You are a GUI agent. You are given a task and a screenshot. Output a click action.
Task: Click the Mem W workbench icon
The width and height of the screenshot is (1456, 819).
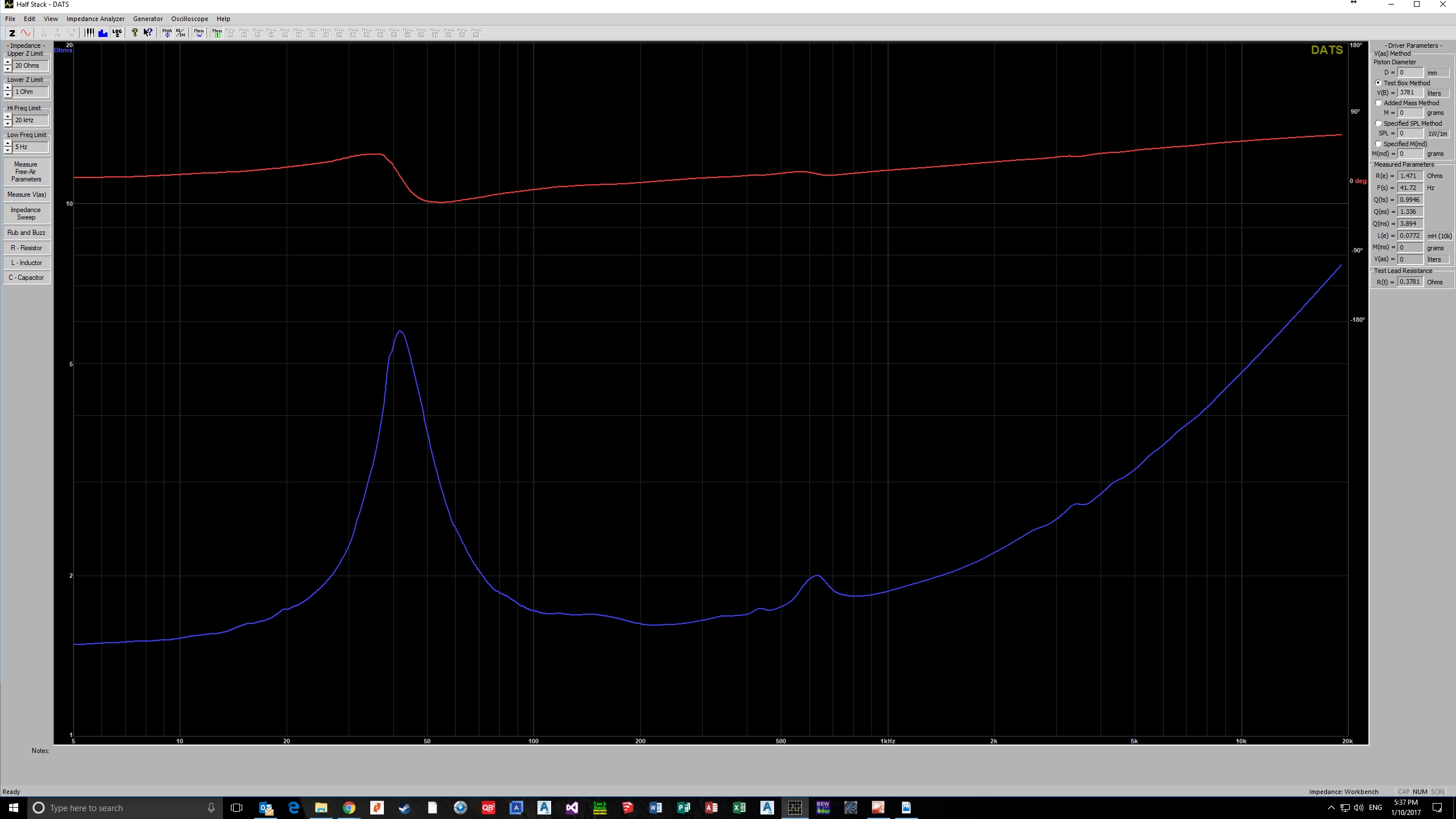click(x=198, y=33)
